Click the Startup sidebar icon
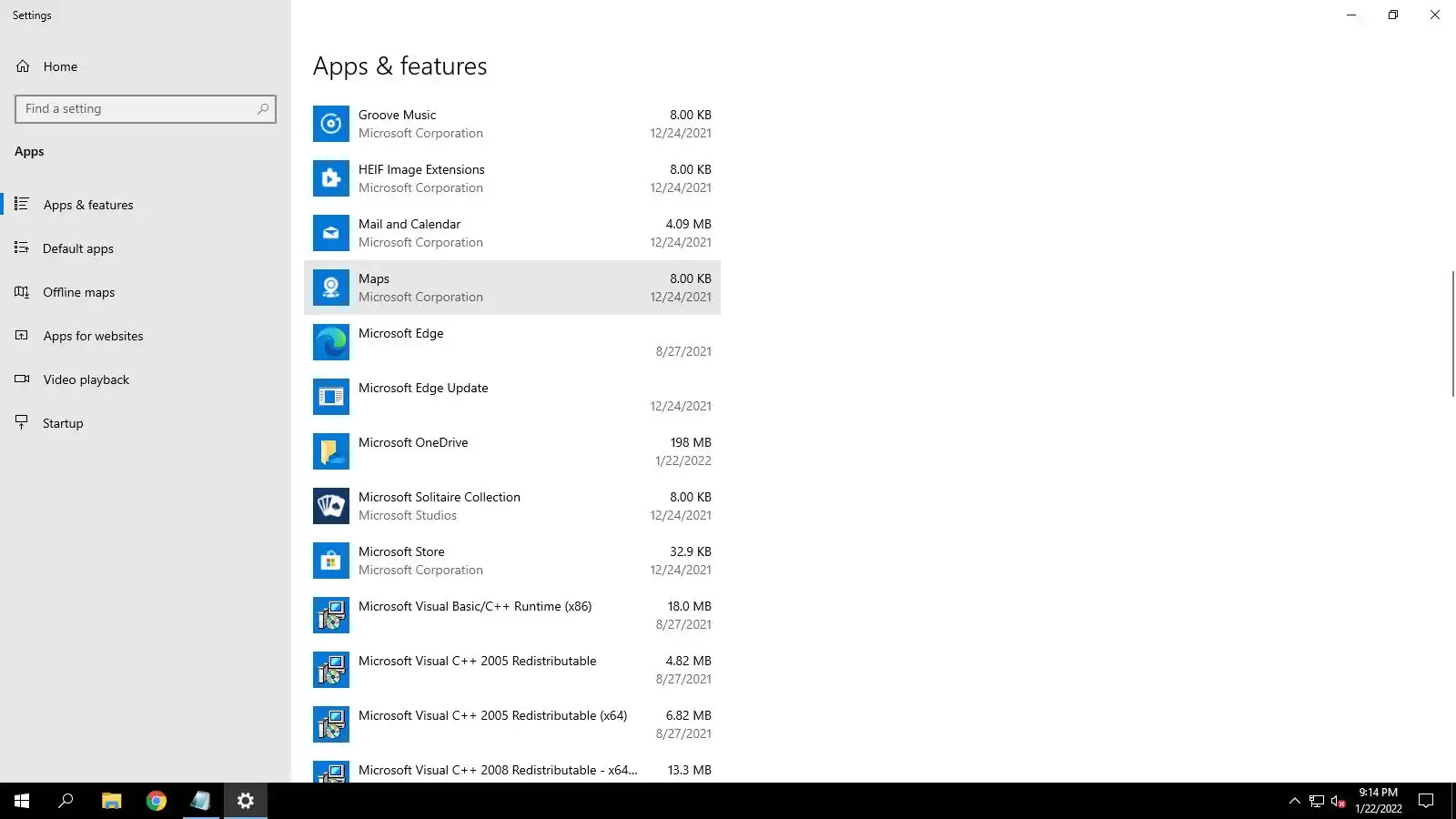The image size is (1456, 819). point(22,422)
